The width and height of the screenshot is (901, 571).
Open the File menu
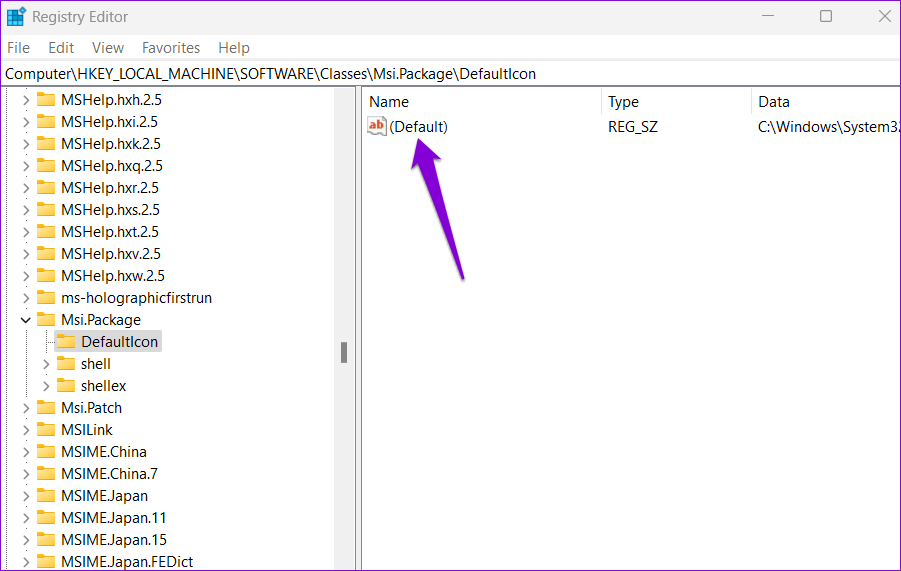point(19,48)
